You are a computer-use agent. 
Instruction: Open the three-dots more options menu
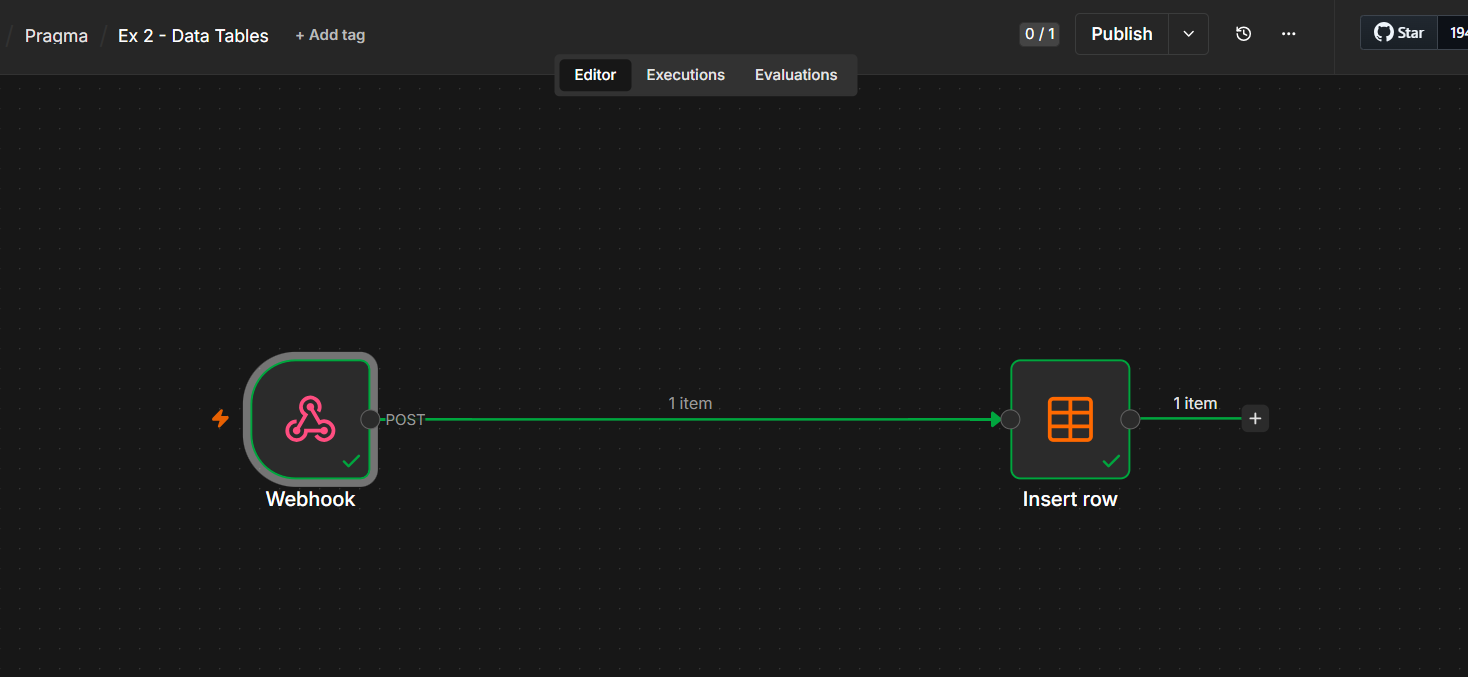(1288, 34)
